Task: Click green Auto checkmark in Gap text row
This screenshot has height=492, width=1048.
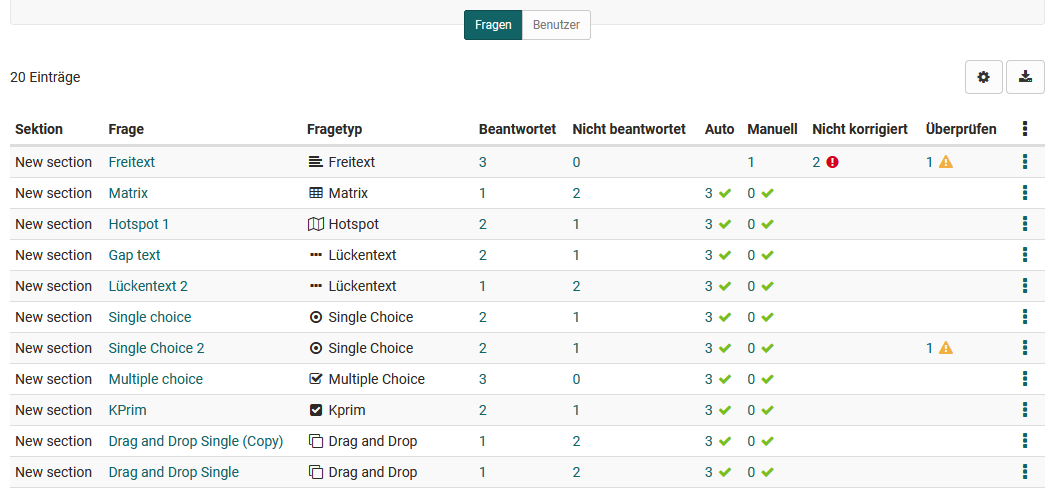Action: click(725, 255)
